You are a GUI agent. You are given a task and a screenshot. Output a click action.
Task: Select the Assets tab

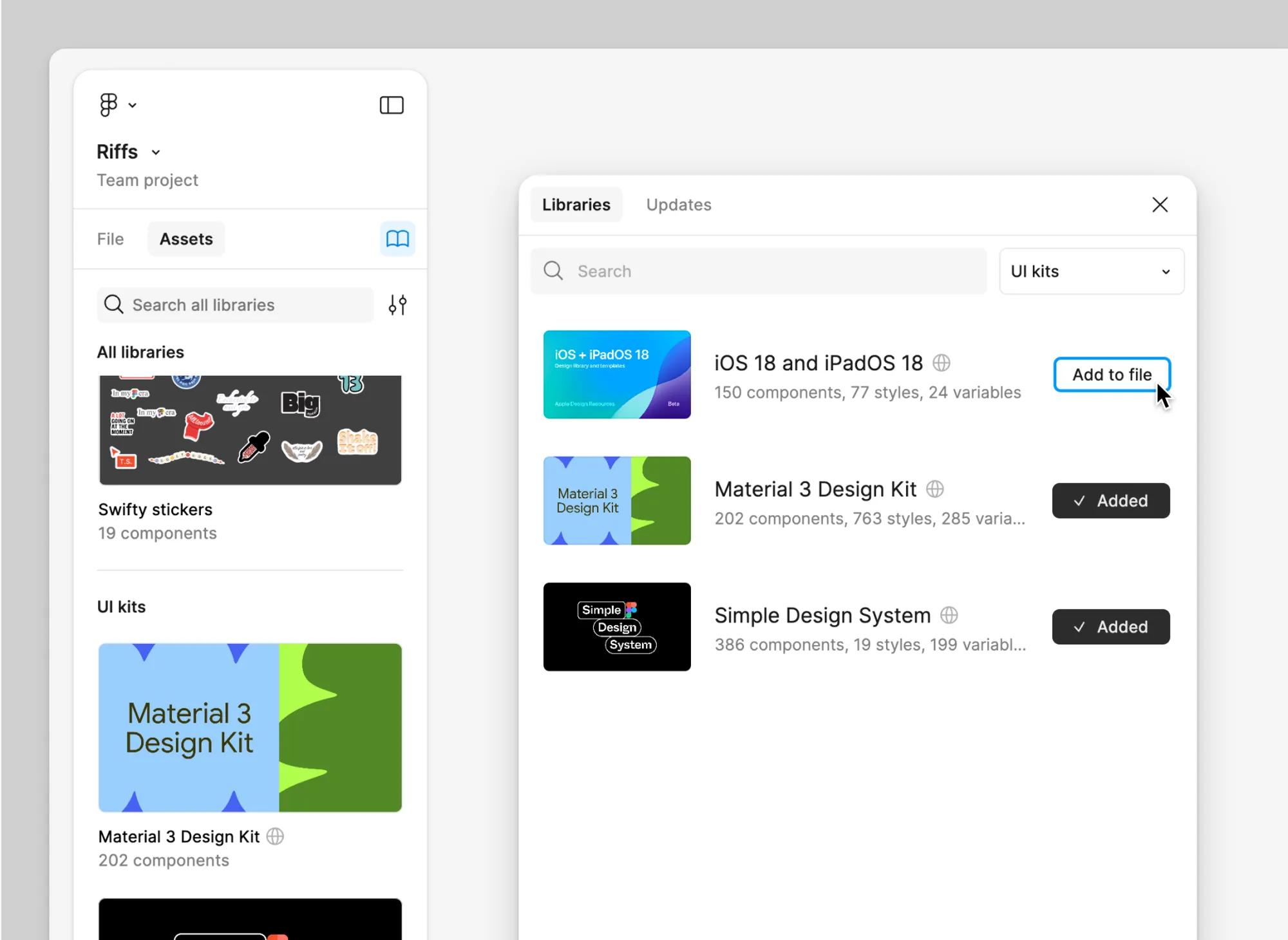[186, 239]
